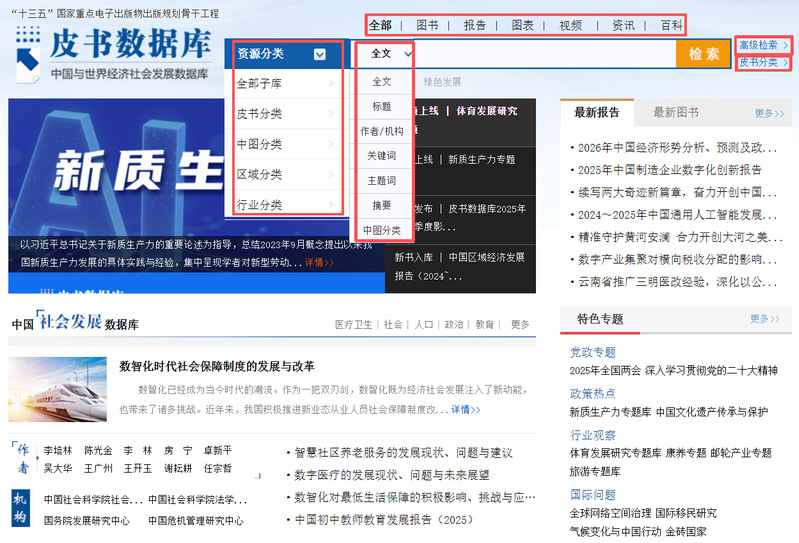Click 更多 link beside 特色专题
The height and width of the screenshot is (543, 799).
point(765,319)
